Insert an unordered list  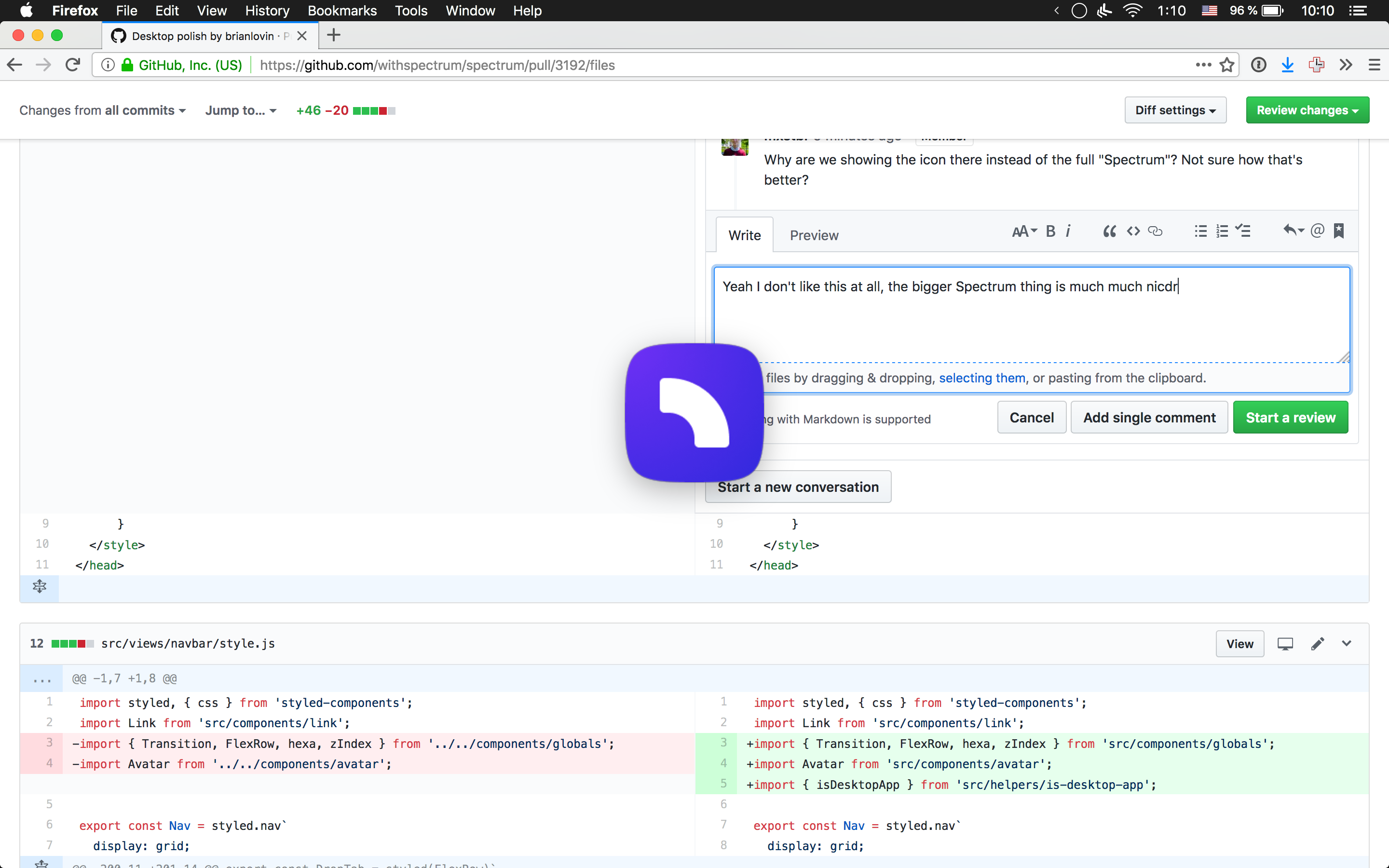pyautogui.click(x=1200, y=231)
